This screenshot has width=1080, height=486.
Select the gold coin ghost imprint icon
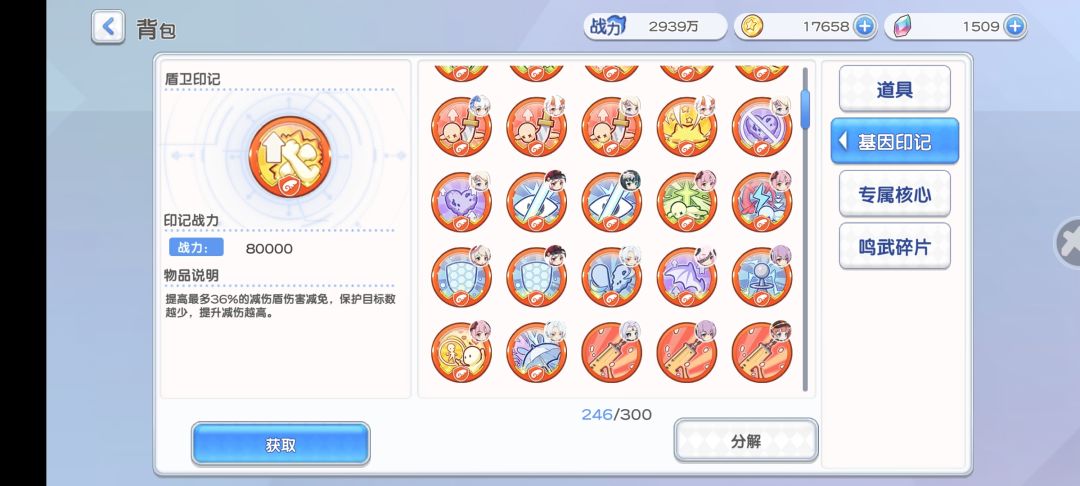tap(461, 352)
